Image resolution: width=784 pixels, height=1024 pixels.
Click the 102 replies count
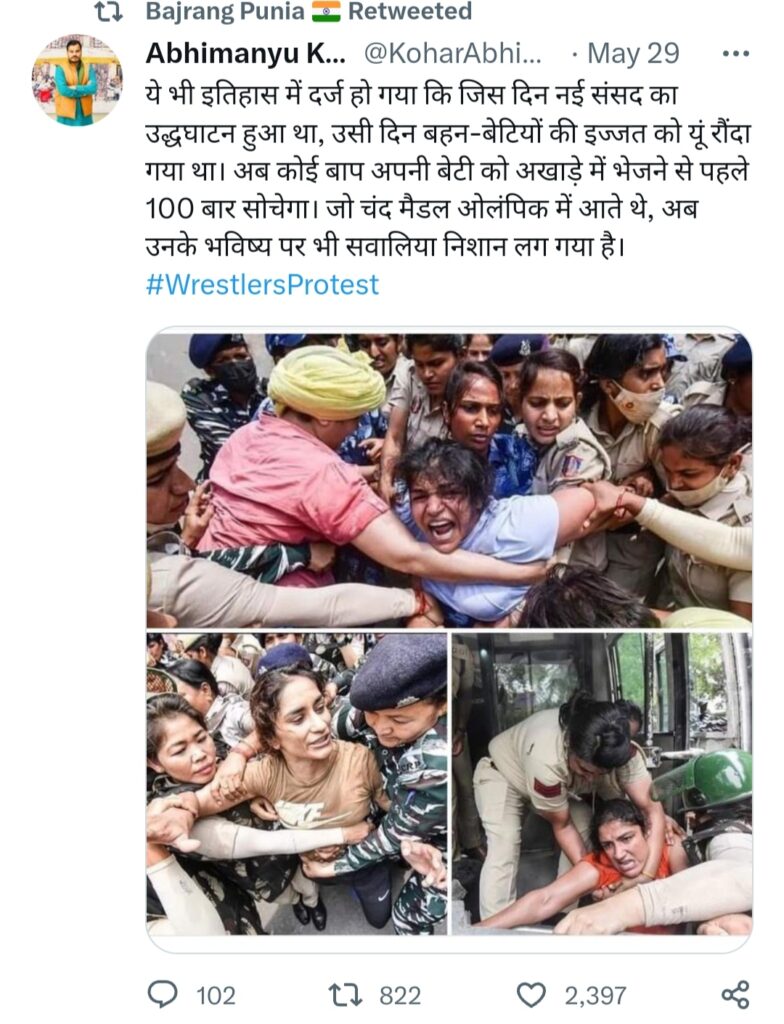coord(216,996)
